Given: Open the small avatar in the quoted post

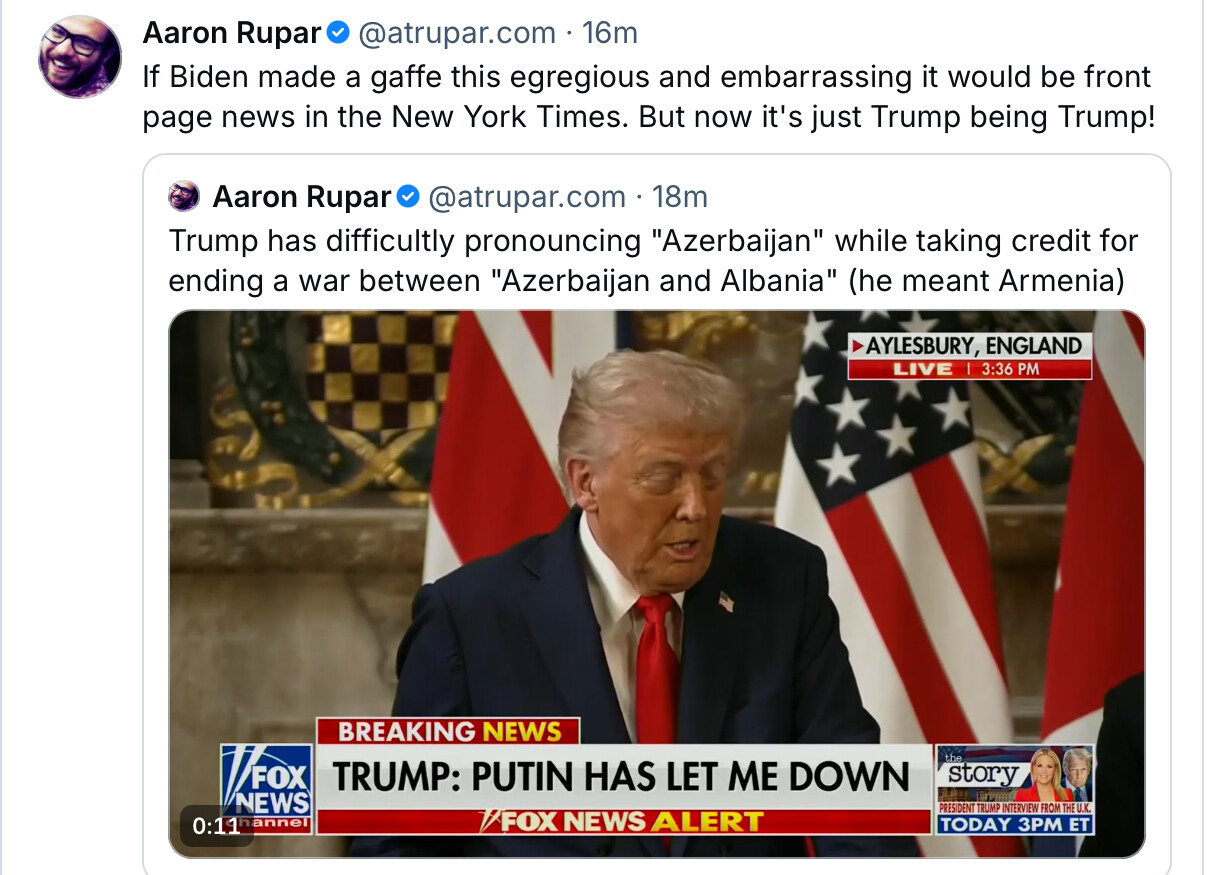Looking at the screenshot, I should [x=185, y=196].
